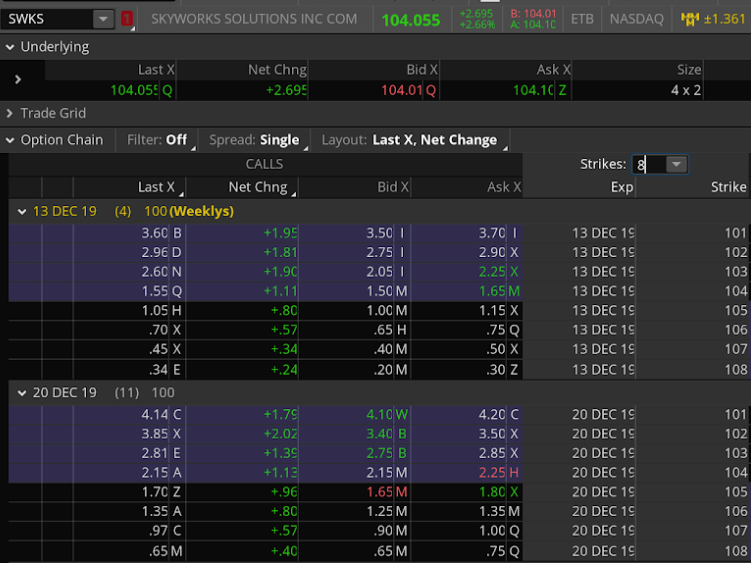Collapse the Option Chain section
This screenshot has width=751, height=563.
(x=10, y=140)
